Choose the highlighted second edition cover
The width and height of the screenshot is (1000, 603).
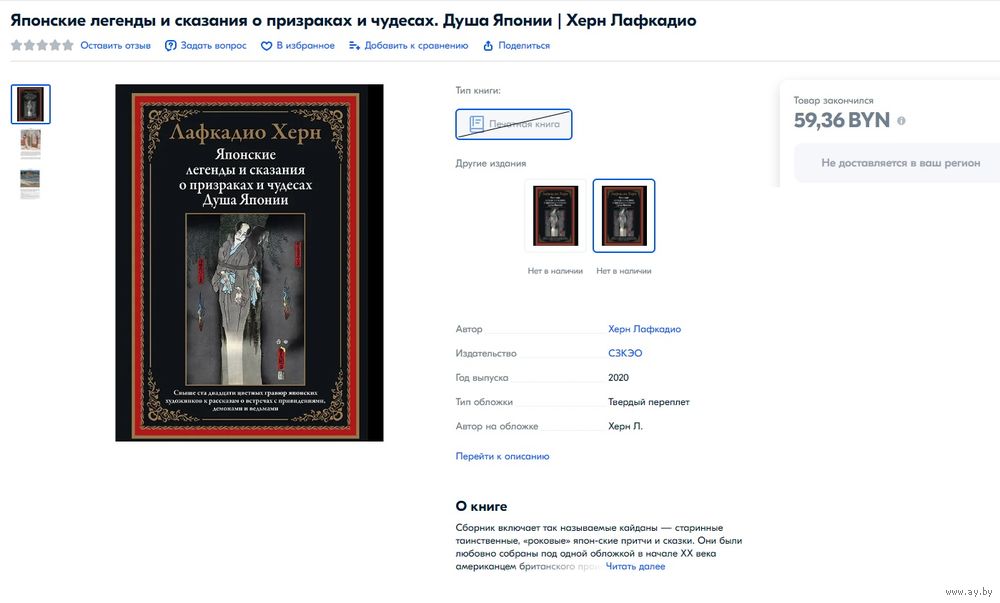[624, 215]
